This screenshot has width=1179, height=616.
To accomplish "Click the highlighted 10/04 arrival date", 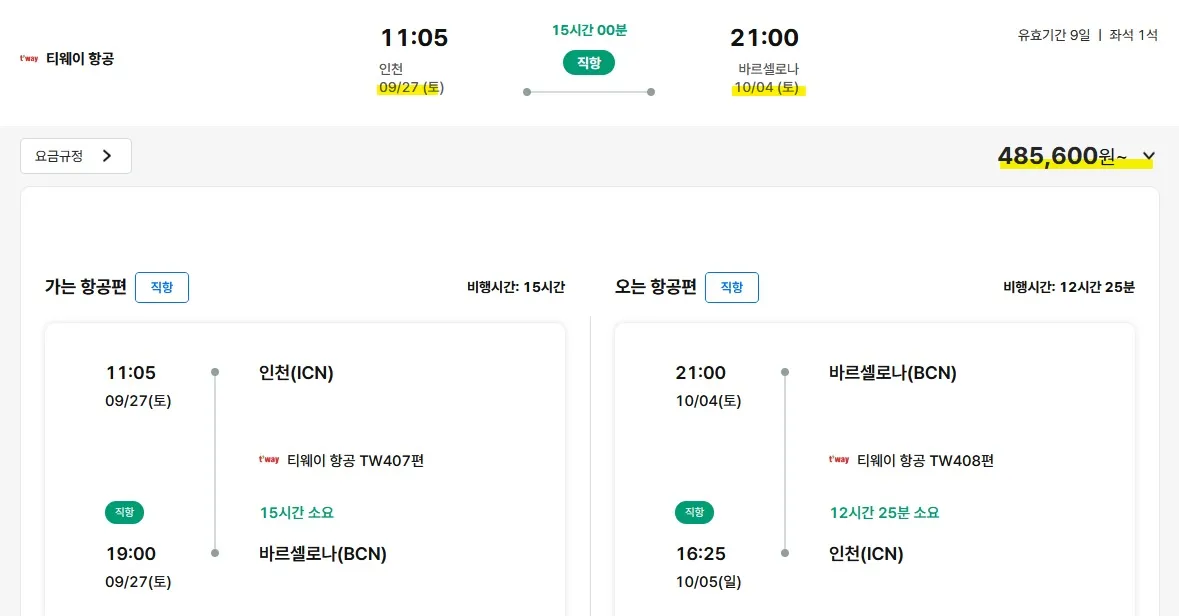I will click(x=767, y=88).
